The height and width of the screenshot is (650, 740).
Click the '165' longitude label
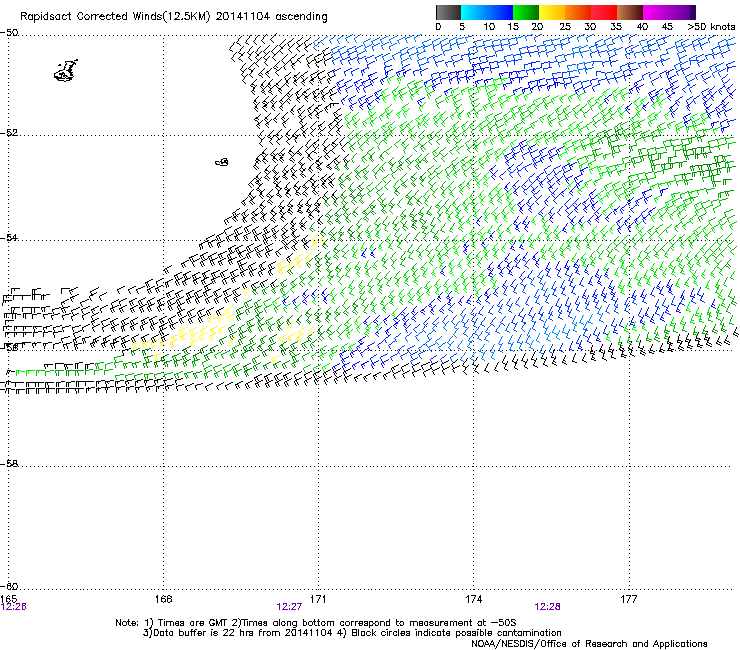8,599
